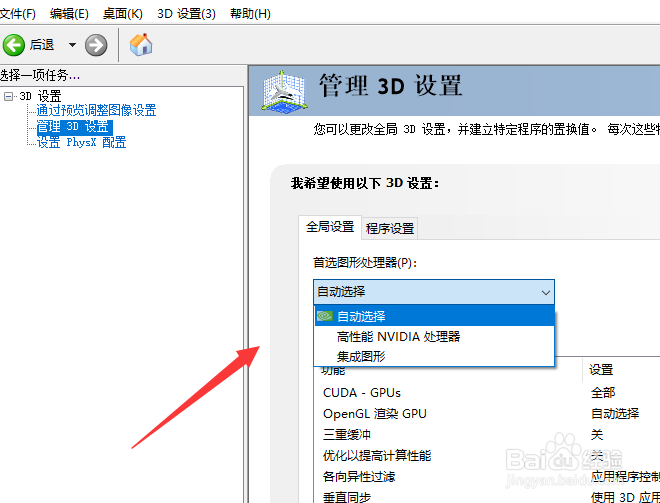The height and width of the screenshot is (503, 660).
Task: Select the 垂直同步 row
Action: (x=487, y=497)
